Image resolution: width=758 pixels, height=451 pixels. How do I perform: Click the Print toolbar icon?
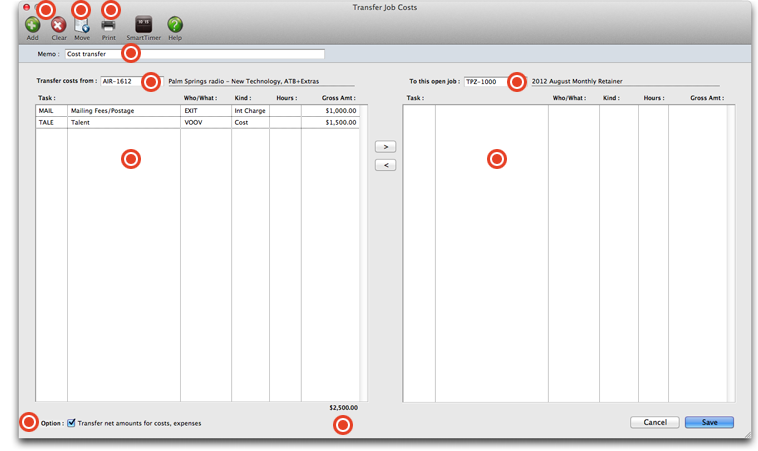108,25
